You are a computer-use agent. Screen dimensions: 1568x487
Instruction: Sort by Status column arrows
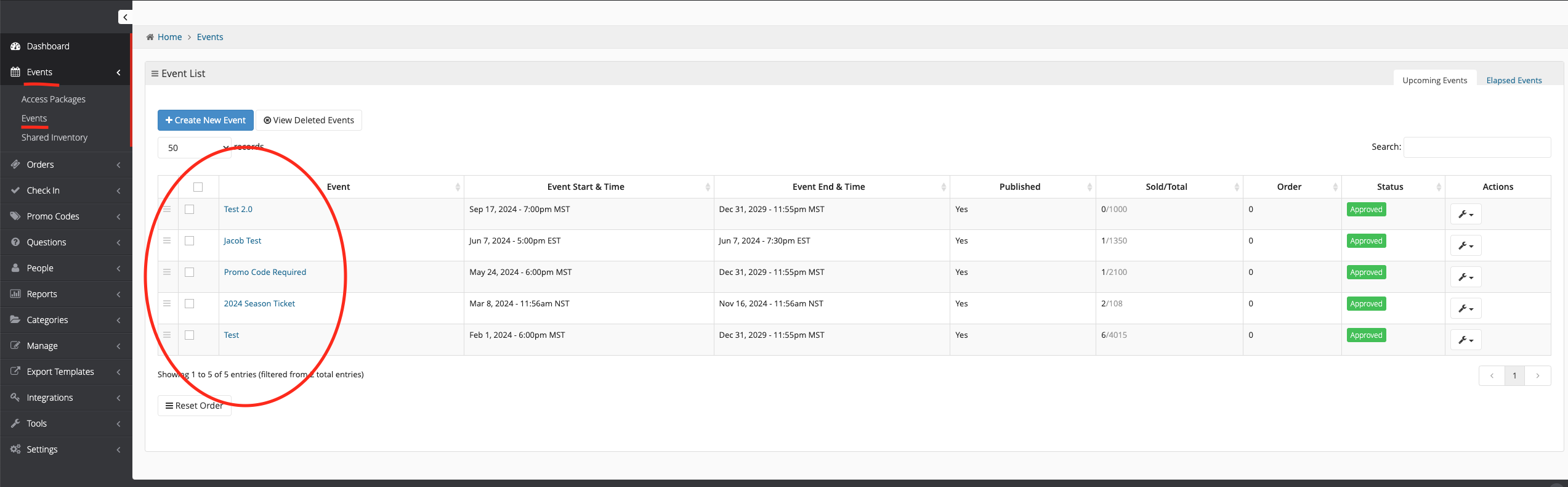point(1439,187)
